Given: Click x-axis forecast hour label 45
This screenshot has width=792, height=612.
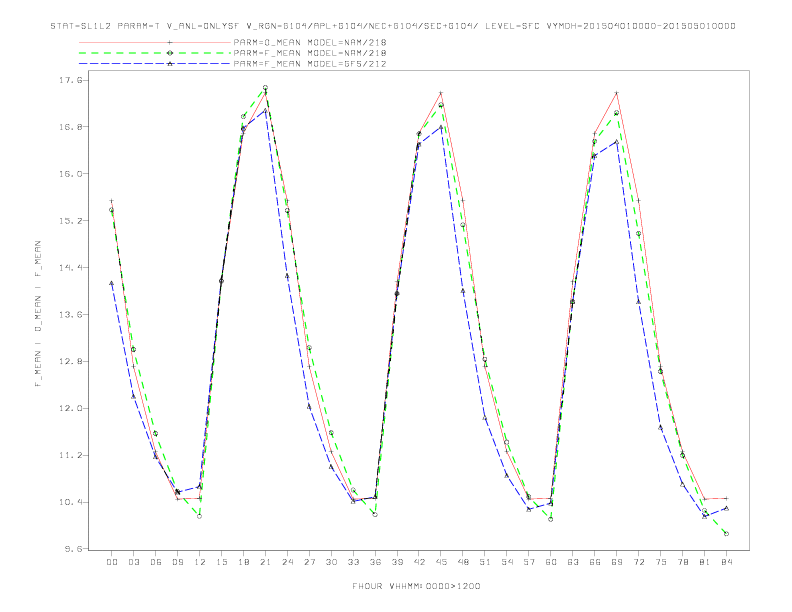Looking at the screenshot, I should pos(441,562).
